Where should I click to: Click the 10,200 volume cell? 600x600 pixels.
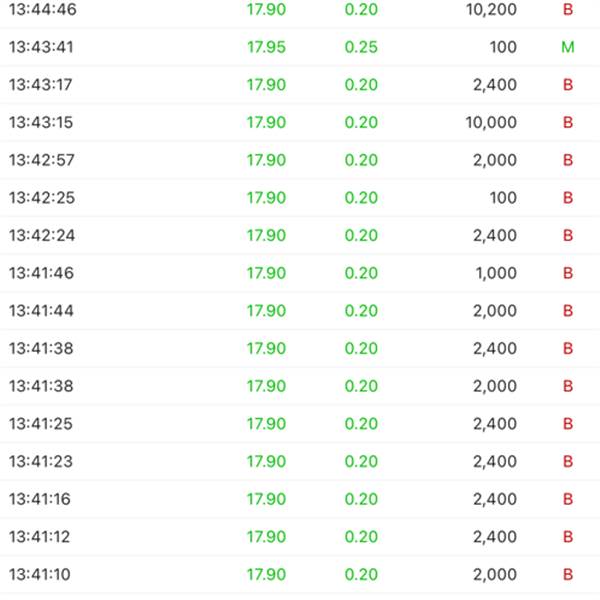pyautogui.click(x=491, y=10)
